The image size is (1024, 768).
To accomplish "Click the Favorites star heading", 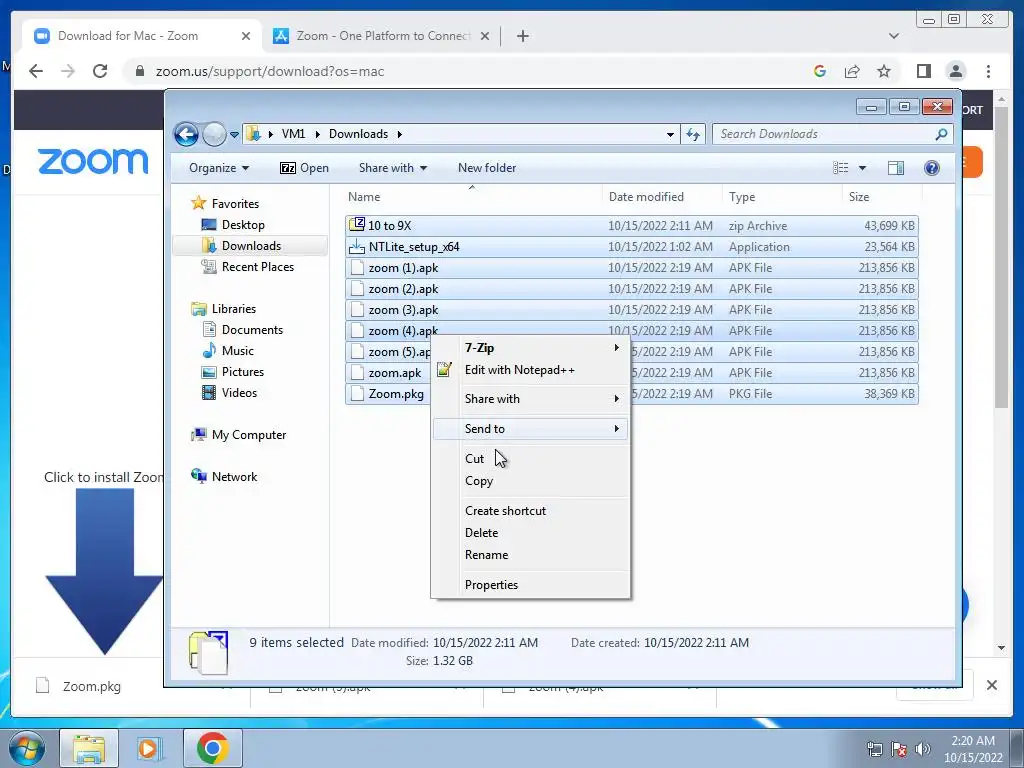I will coord(225,204).
